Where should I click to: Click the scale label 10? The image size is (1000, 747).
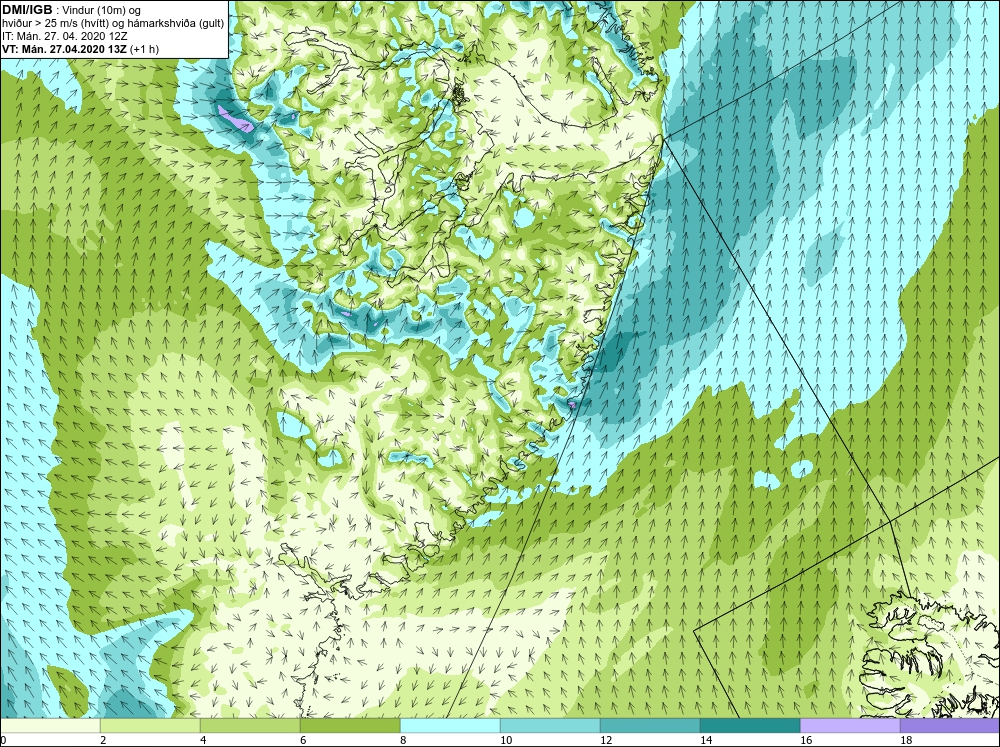(506, 740)
